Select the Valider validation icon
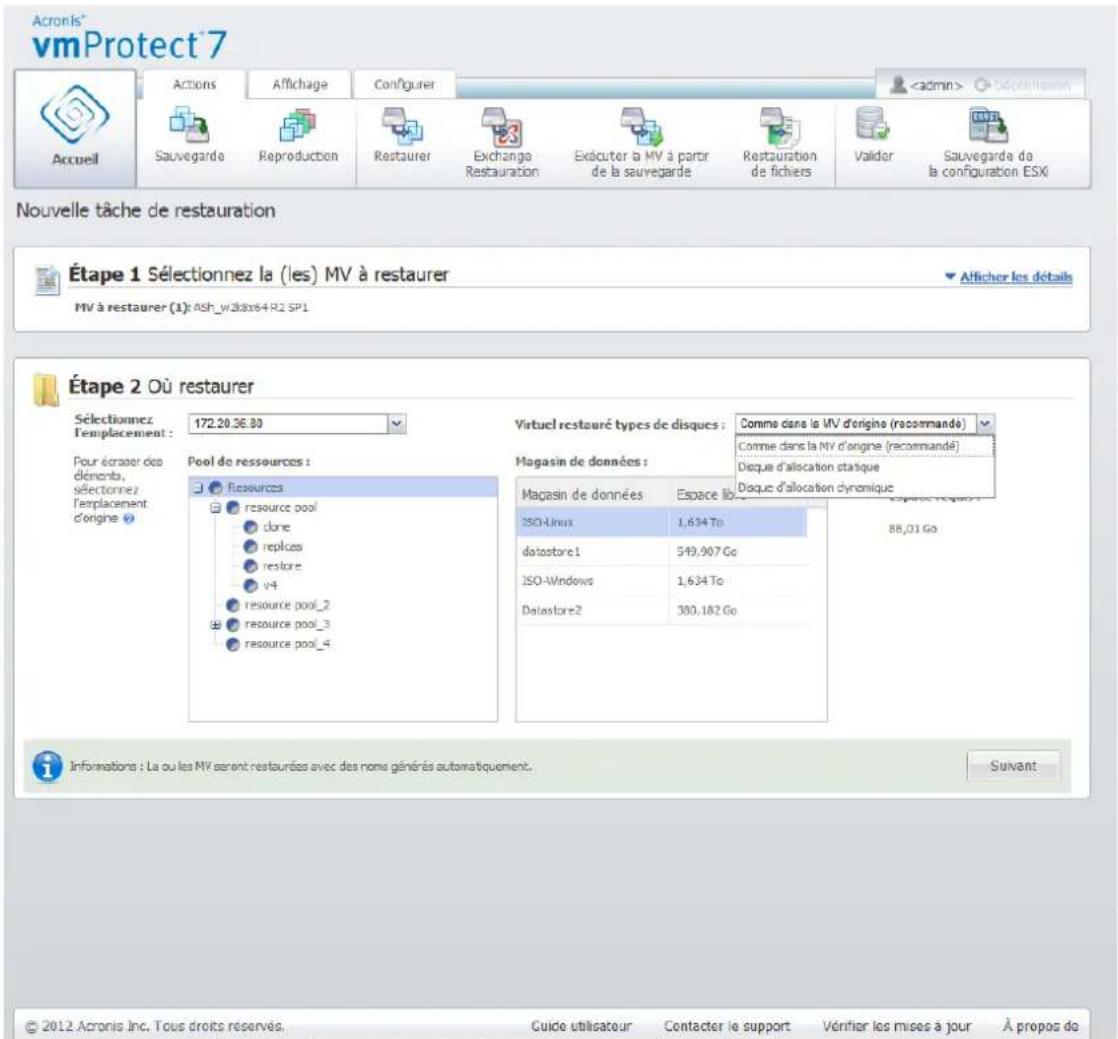Screen dimensions: 1118x1039 point(873,123)
